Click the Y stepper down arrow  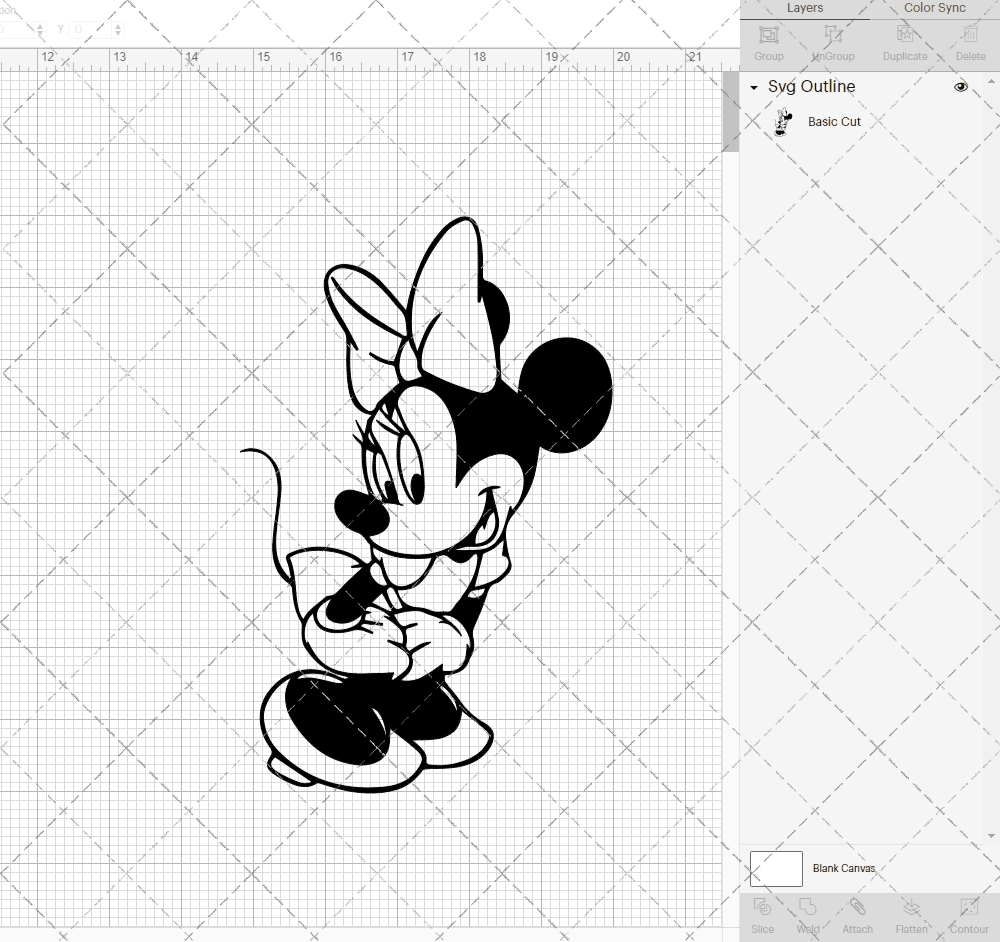[x=119, y=33]
